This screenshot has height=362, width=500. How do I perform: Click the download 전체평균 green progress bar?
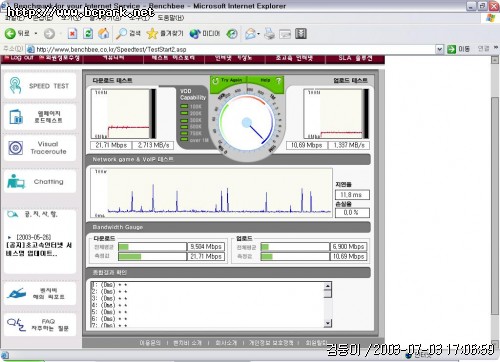pos(124,247)
